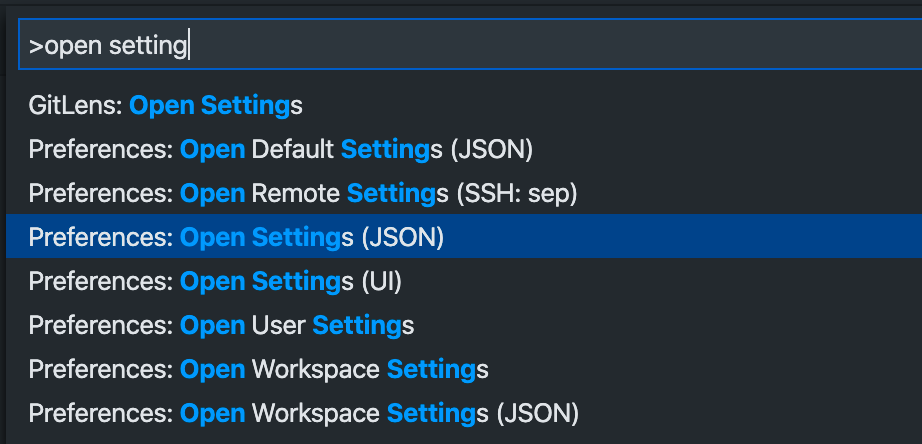This screenshot has height=444, width=922.
Task: Click '(JSON)' suffix of Workspace Settings entry
Action: (x=537, y=413)
